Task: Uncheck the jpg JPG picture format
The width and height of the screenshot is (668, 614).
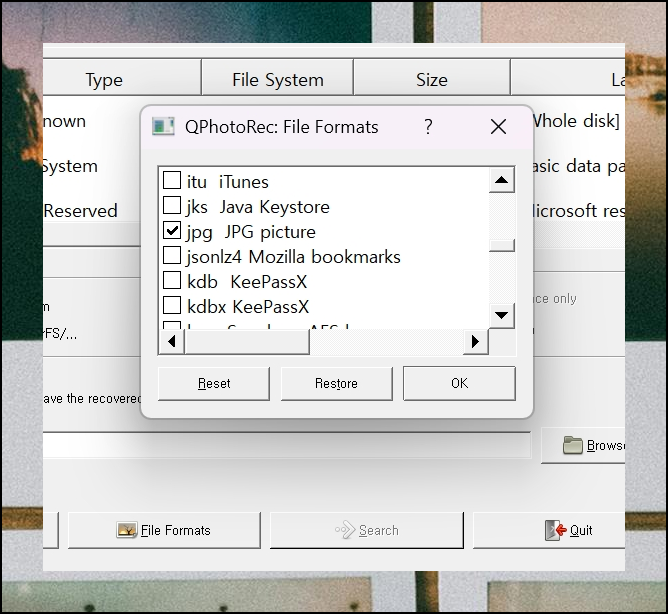Action: pos(172,230)
